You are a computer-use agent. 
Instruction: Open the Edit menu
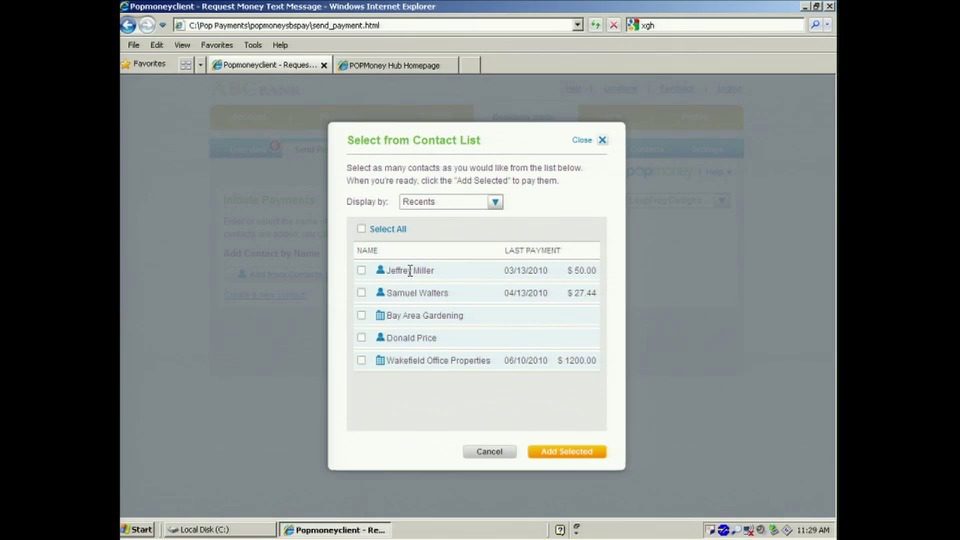[x=157, y=45]
